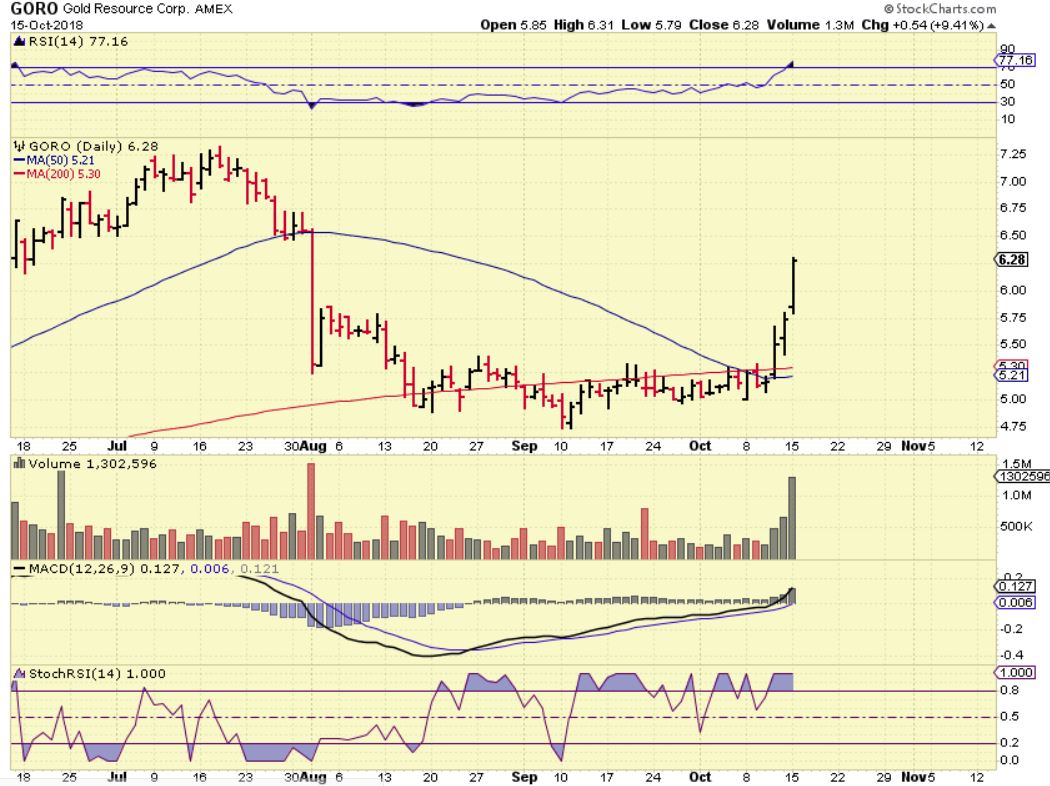Viewport: 1050px width, 786px height.
Task: Click the 'Volume 1.3M' header value
Action: (x=810, y=25)
